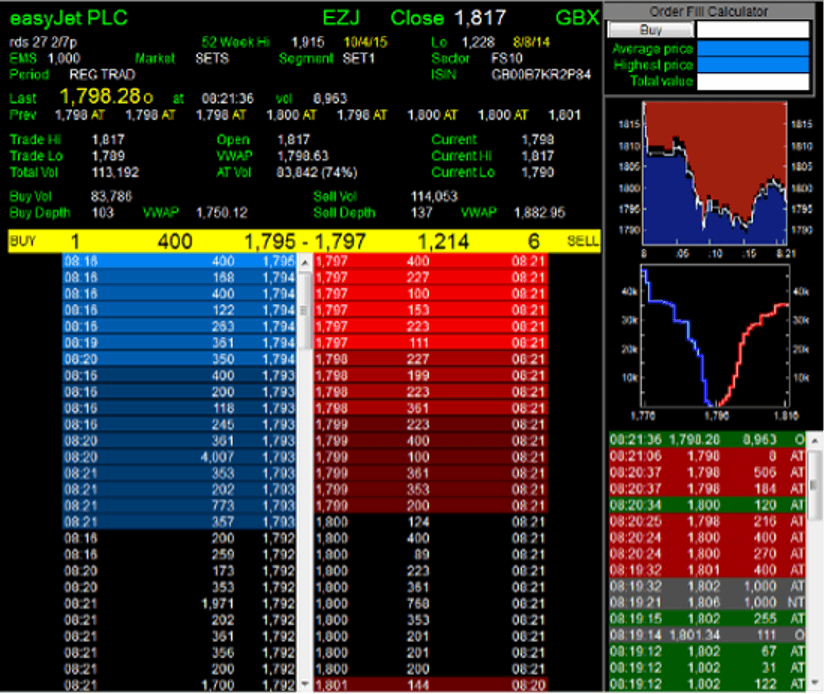Select the blue Average price field
Viewport: 824px width, 694px height.
click(x=752, y=48)
